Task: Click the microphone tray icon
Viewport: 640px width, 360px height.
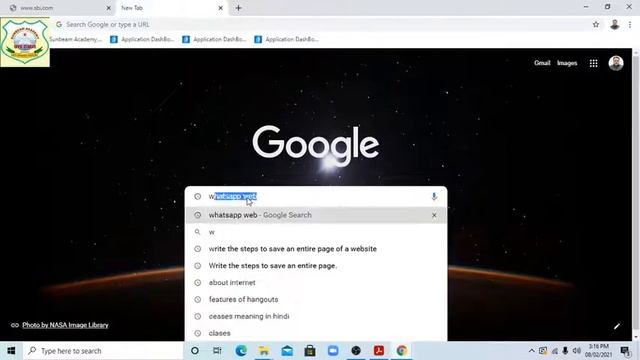Action: click(565, 351)
